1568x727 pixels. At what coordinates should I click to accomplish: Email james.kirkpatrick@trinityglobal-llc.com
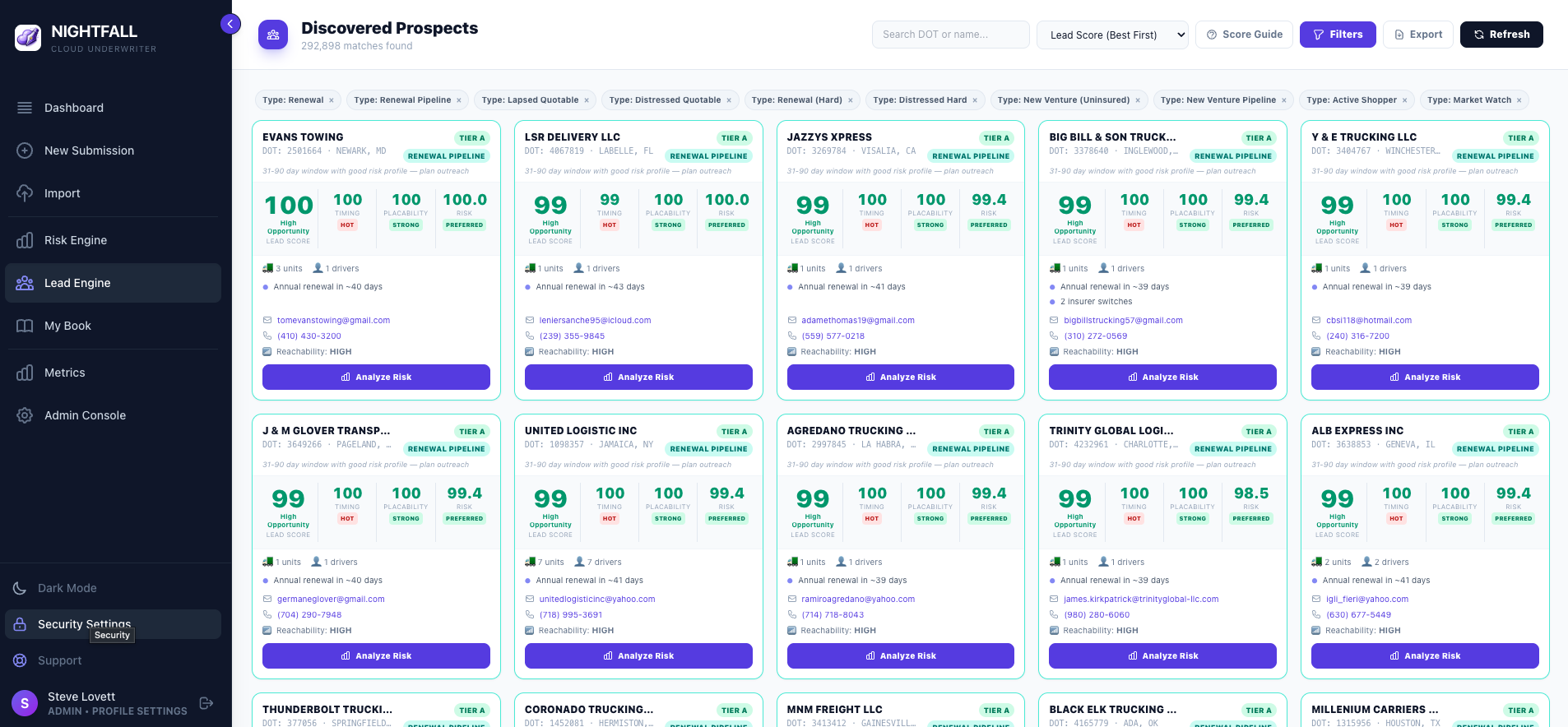1141,600
